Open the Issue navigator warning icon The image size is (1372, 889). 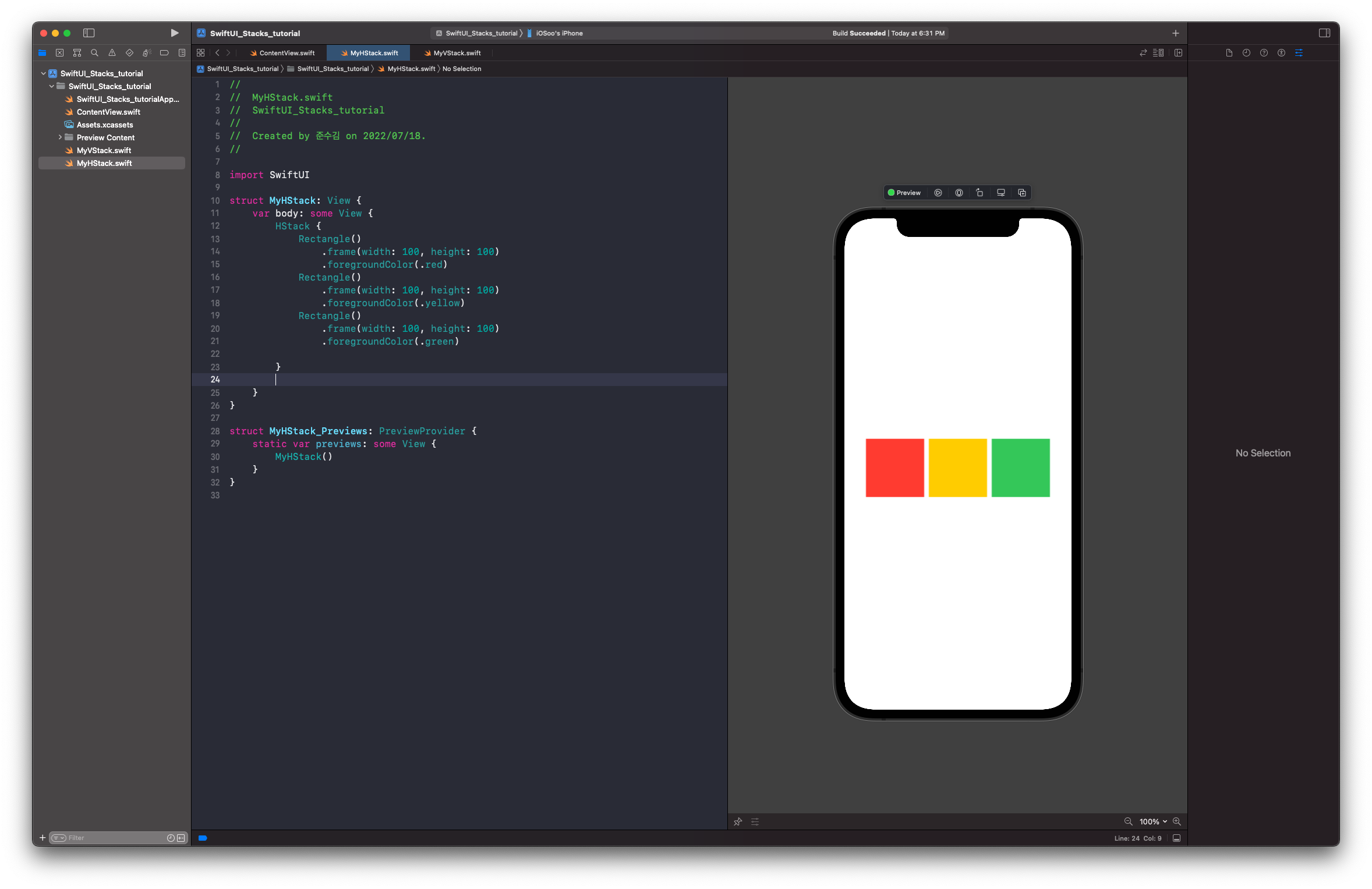[112, 53]
